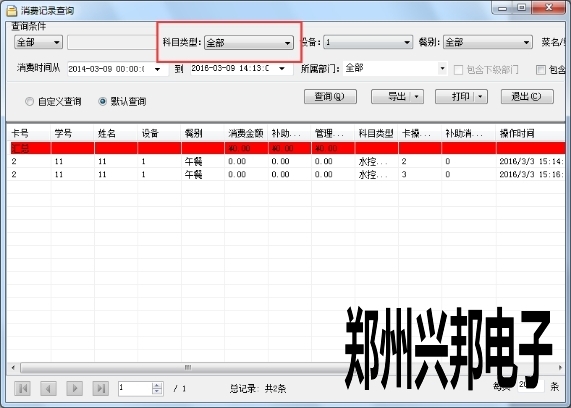Image resolution: width=571 pixels, height=408 pixels.
Task: Toggle 包含下级部门 checkbox
Action: 458,70
